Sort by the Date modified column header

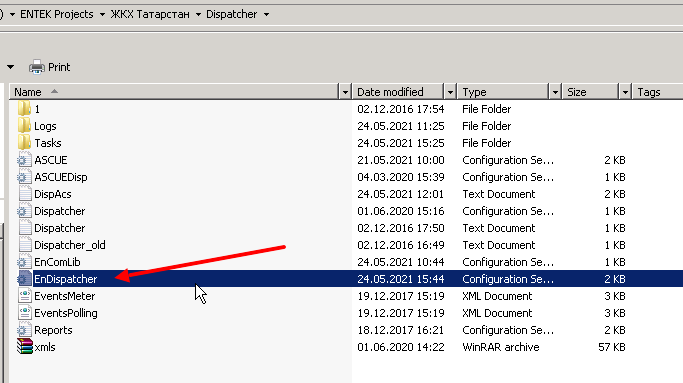(398, 92)
